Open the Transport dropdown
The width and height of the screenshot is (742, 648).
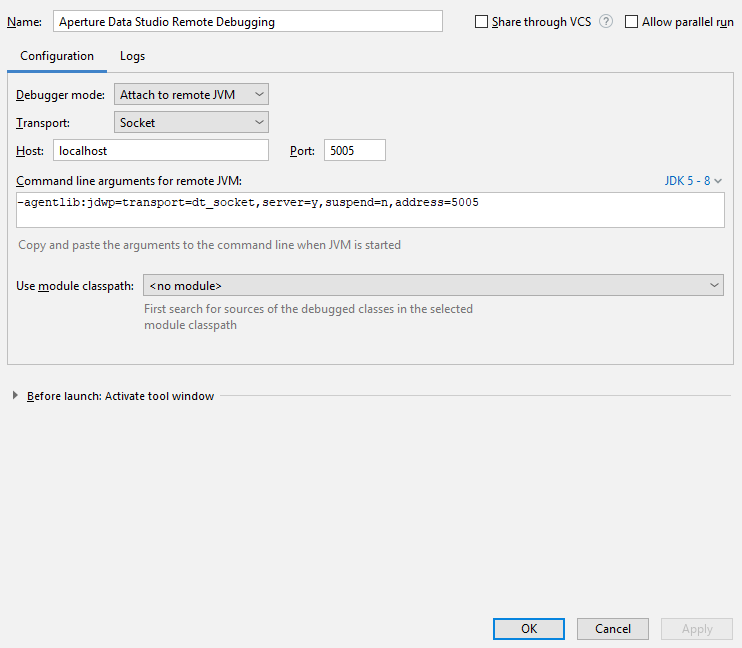point(191,122)
